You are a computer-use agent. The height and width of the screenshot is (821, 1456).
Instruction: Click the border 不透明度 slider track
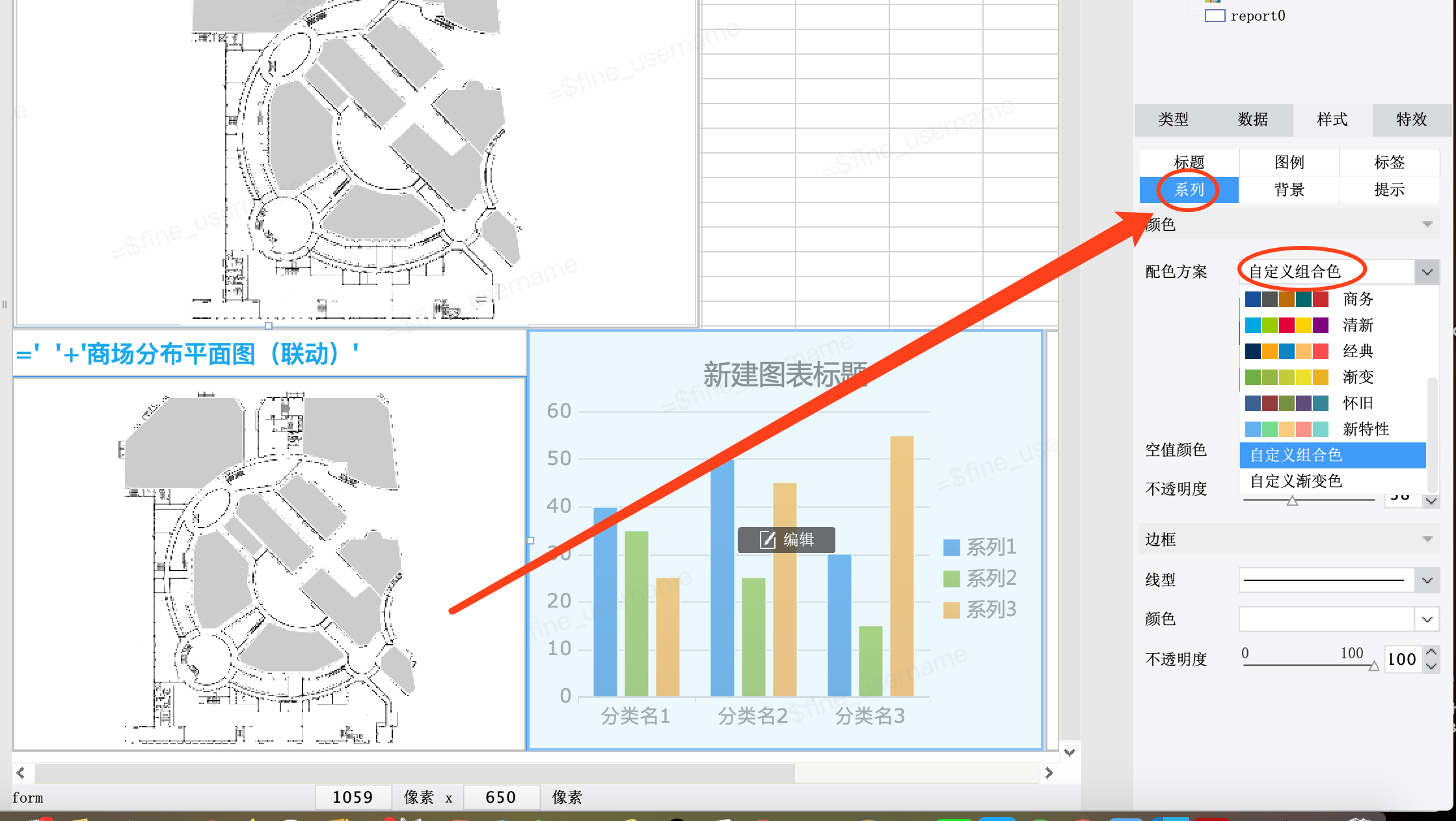click(x=1309, y=666)
